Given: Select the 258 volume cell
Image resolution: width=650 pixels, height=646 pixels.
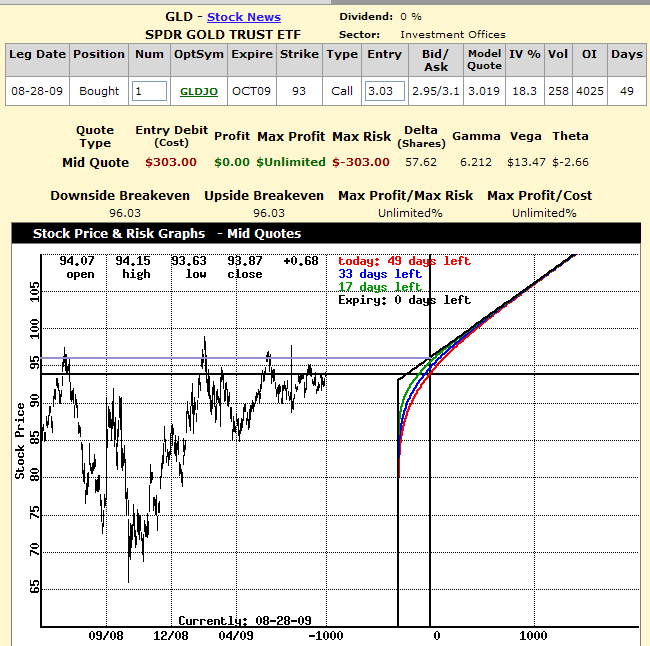Looking at the screenshot, I should point(558,91).
